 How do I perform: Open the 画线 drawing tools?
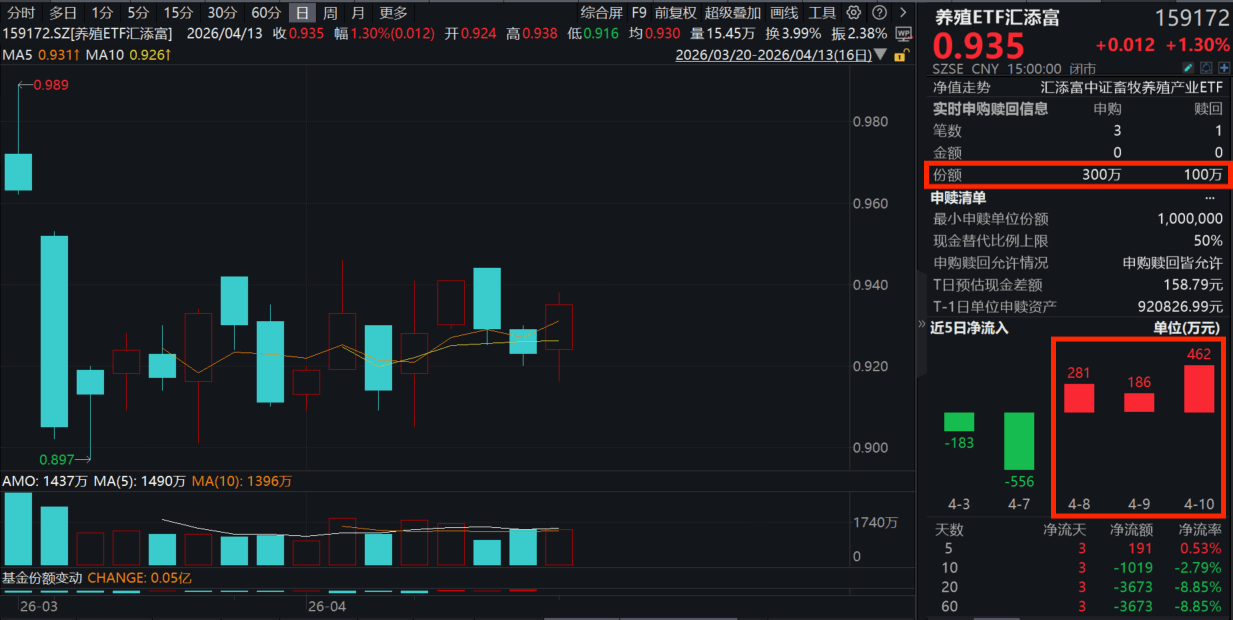click(785, 13)
